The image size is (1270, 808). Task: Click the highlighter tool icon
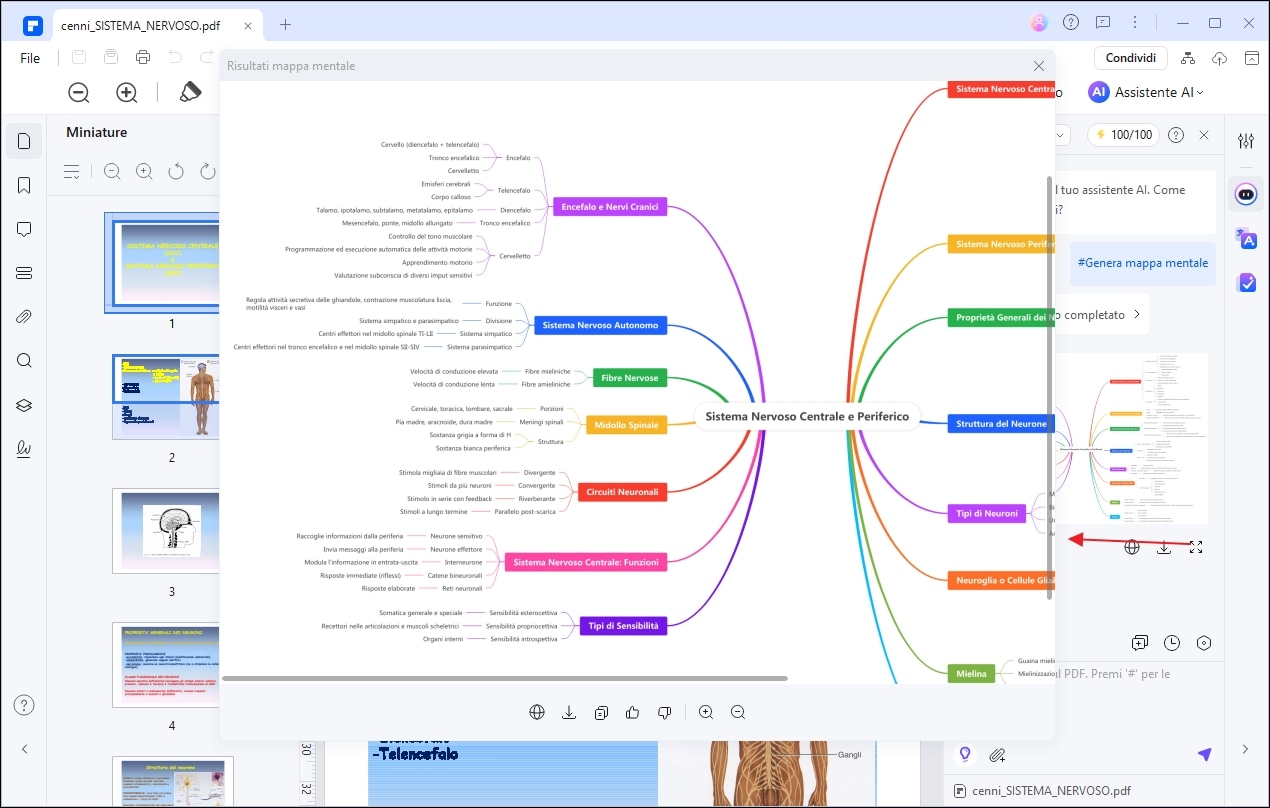(190, 92)
